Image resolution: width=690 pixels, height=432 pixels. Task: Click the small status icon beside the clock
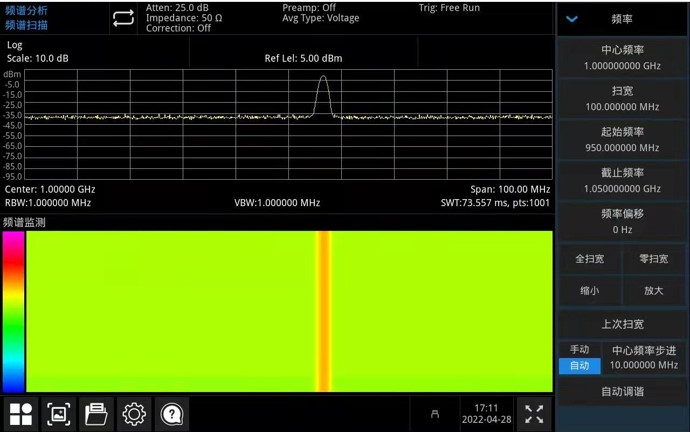click(434, 414)
